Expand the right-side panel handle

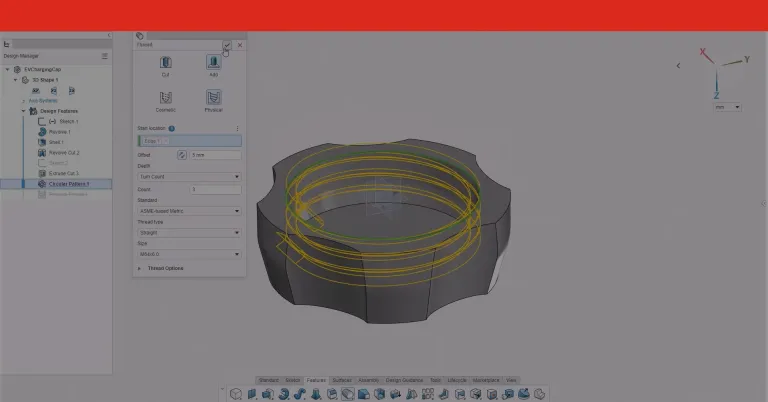764,204
